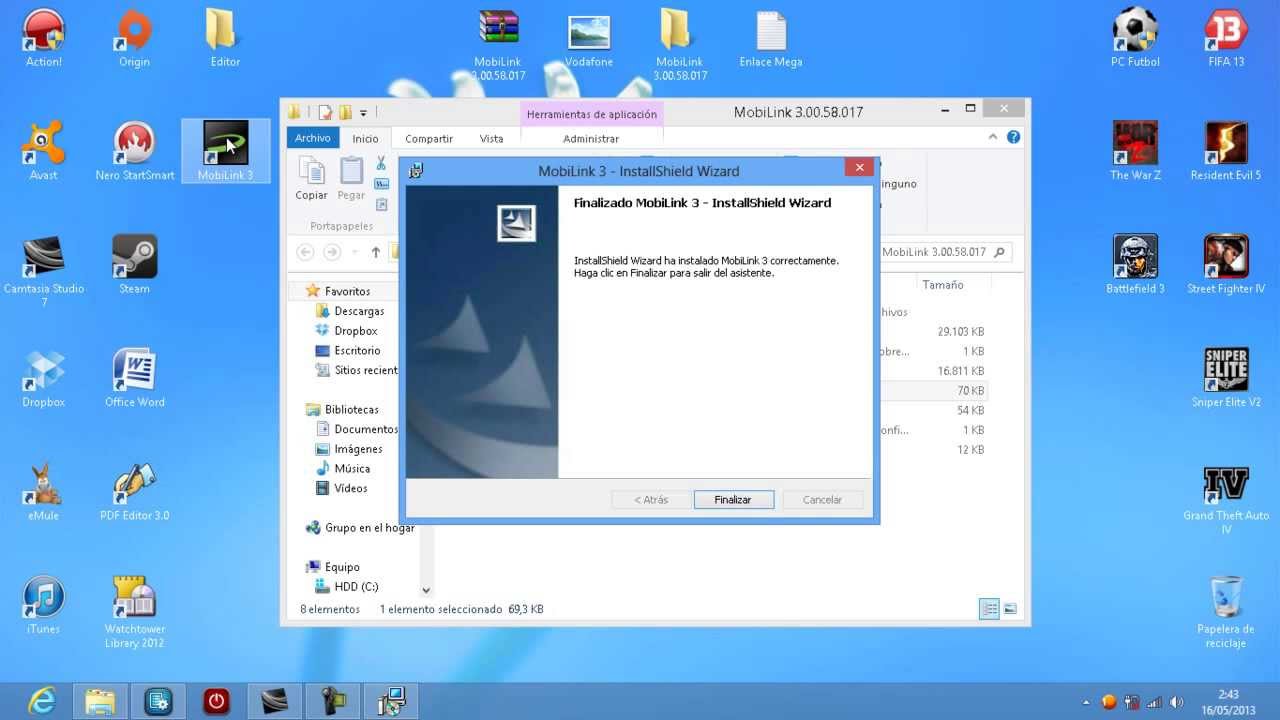
Task: Click the Copiar button in ribbon
Action: [311, 179]
